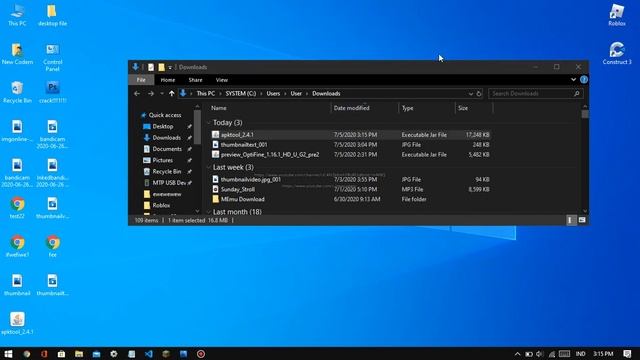640x360 pixels.
Task: Select the test22 Chrome shortcut
Action: click(17, 207)
